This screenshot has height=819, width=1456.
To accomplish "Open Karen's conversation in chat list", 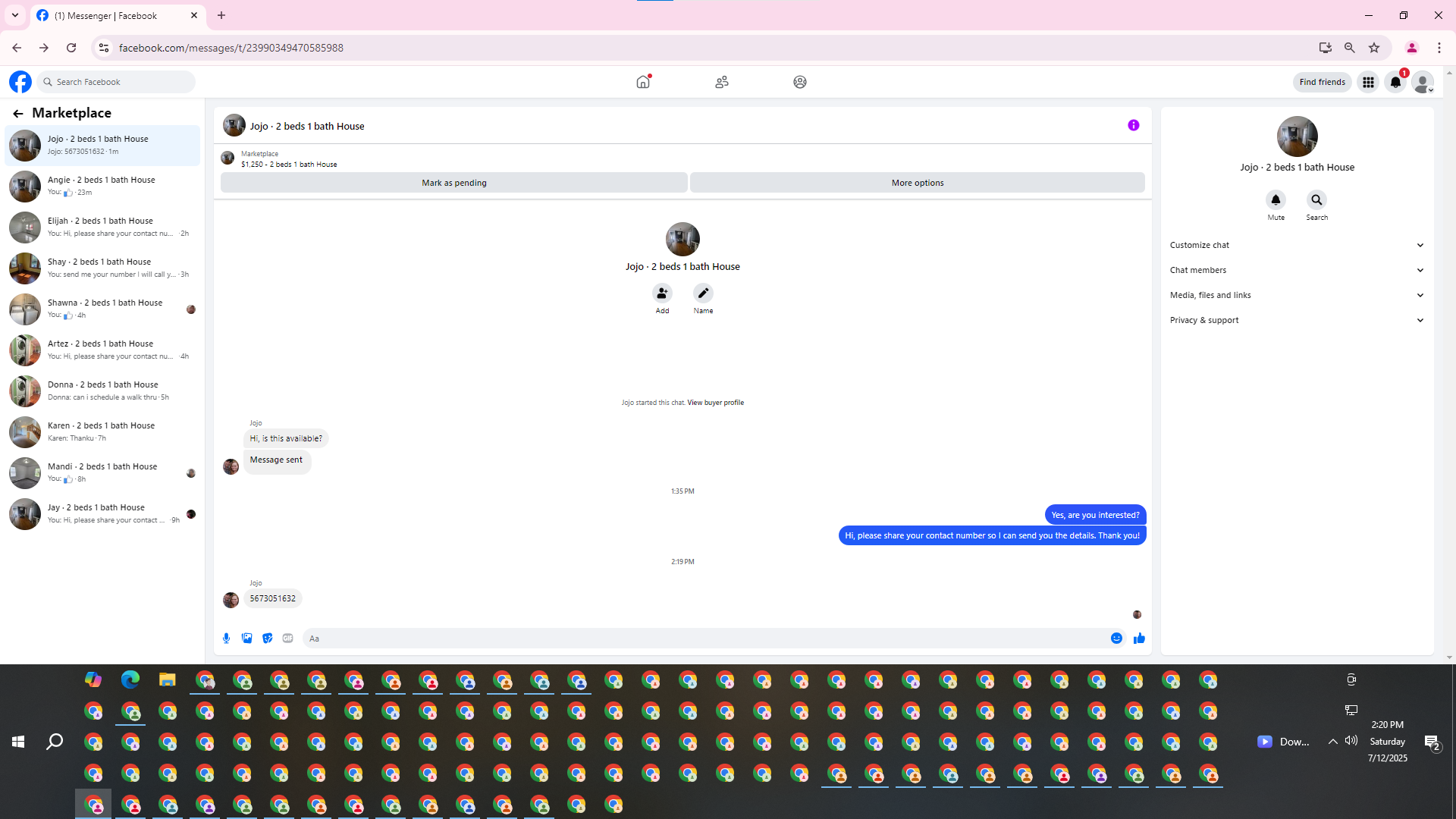I will point(102,431).
